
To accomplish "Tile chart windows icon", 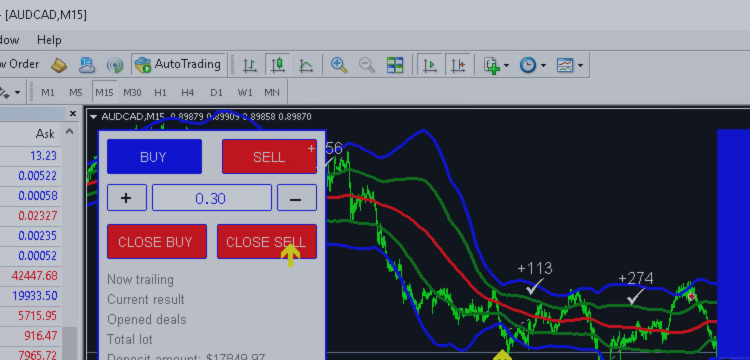I will click(395, 65).
